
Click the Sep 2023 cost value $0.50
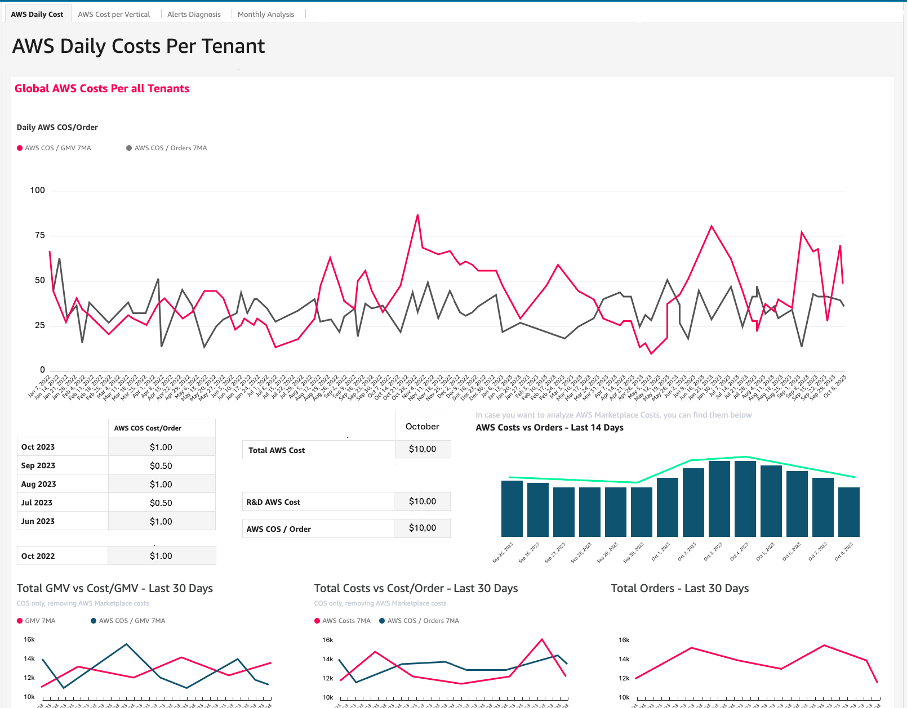pyautogui.click(x=160, y=466)
